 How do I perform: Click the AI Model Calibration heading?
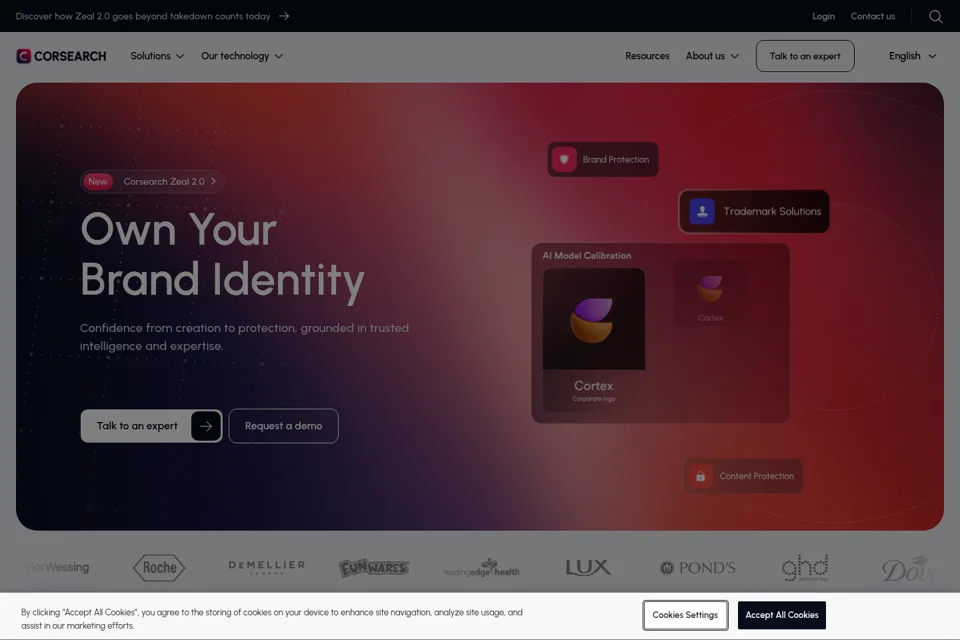(587, 256)
